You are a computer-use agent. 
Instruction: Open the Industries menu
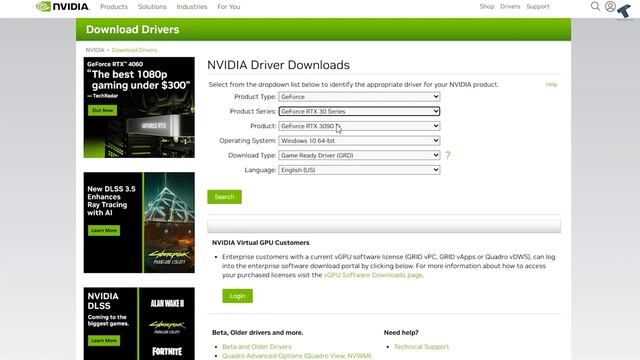(x=192, y=7)
